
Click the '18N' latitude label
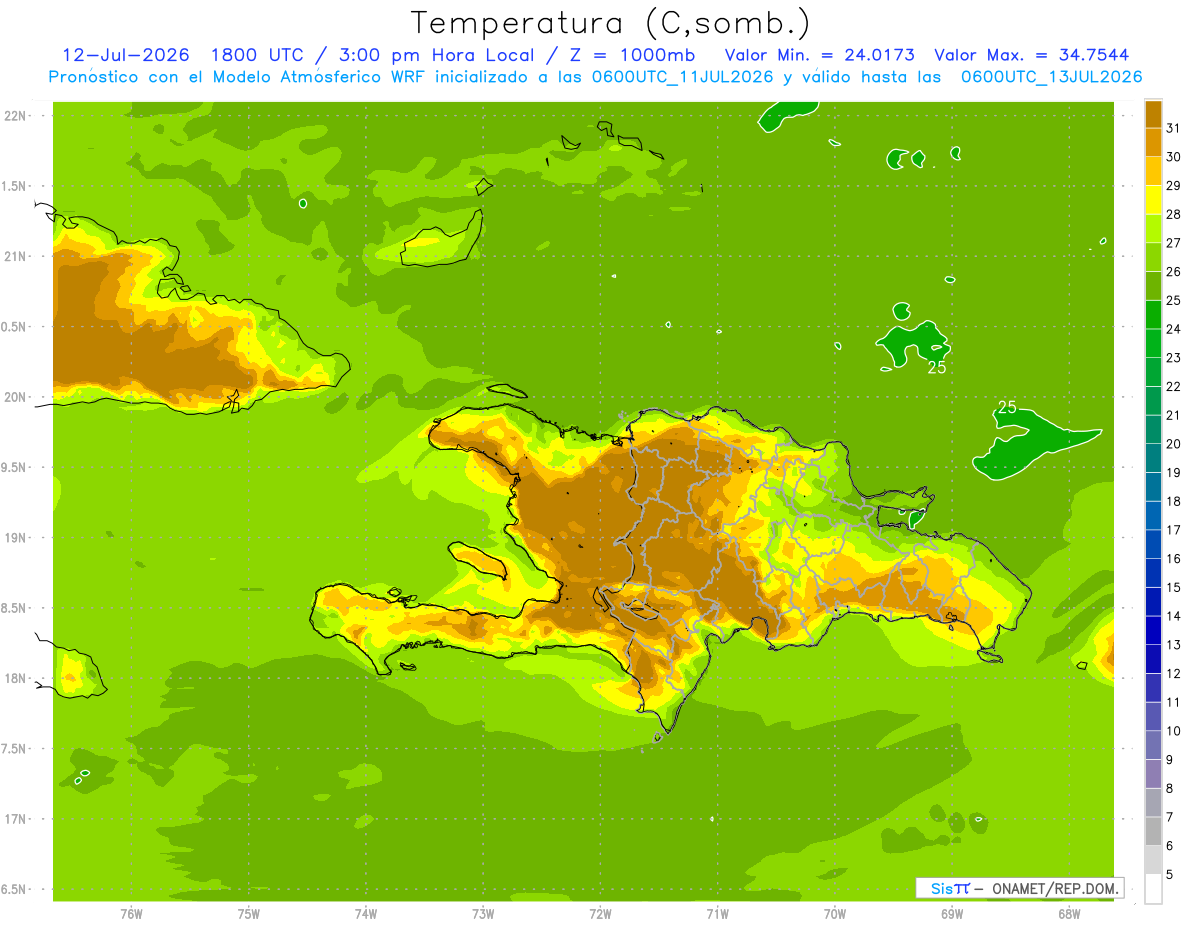14,679
